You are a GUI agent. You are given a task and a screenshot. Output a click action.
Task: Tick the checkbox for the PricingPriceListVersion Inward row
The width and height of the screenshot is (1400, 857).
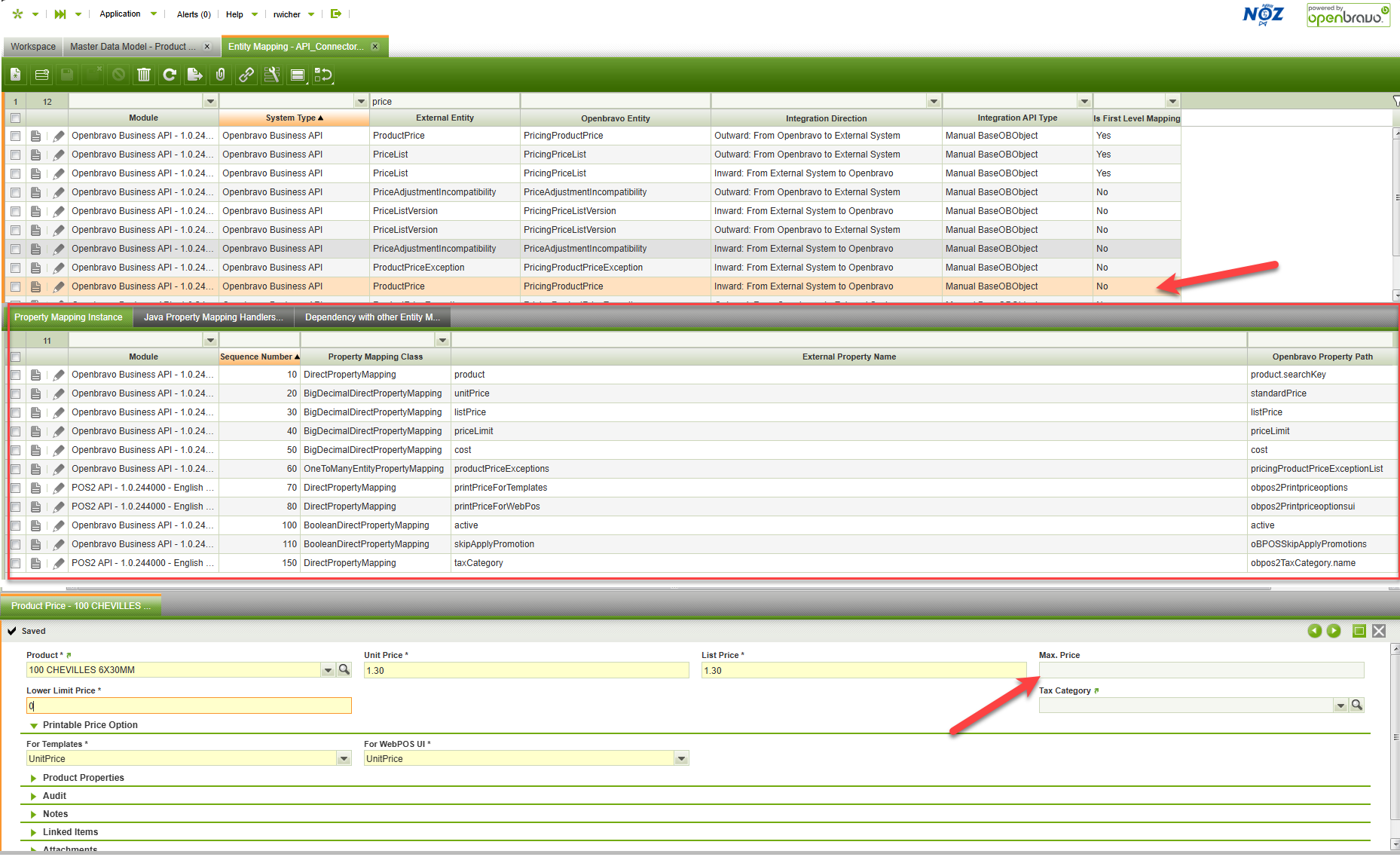coord(15,211)
